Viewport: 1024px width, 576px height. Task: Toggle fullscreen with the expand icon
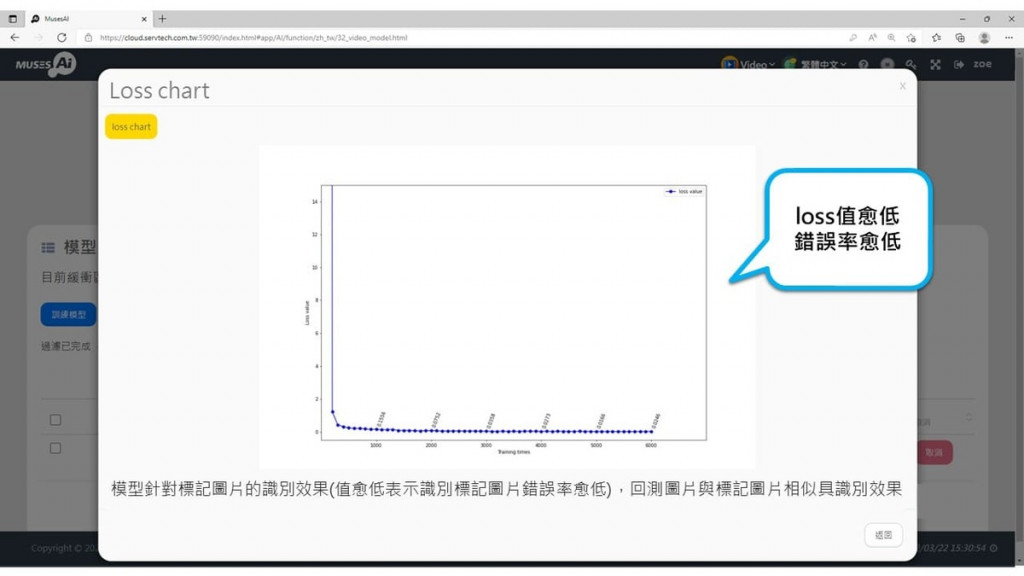(935, 64)
